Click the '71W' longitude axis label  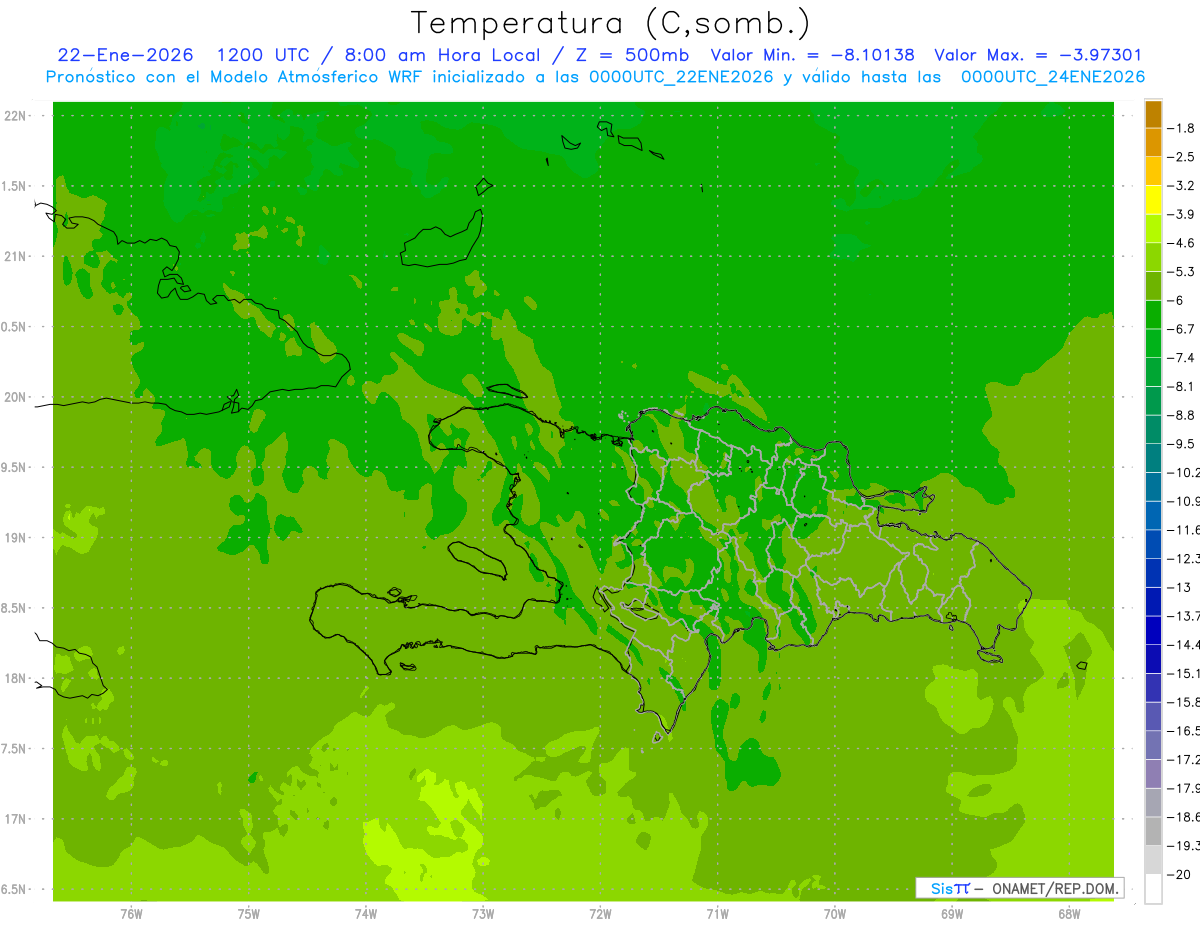pos(717,914)
